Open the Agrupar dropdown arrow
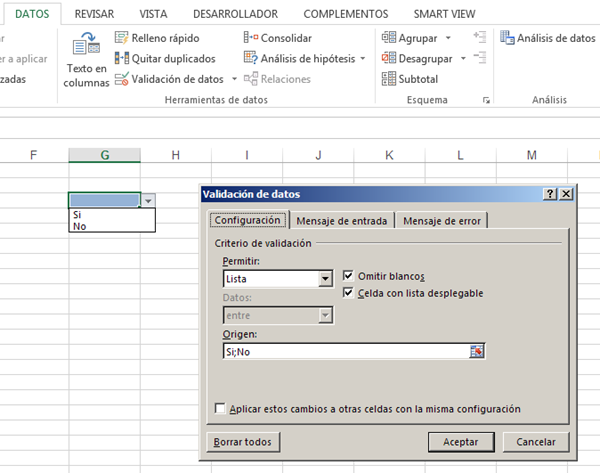Viewport: 600px width, 473px height. coord(448,38)
